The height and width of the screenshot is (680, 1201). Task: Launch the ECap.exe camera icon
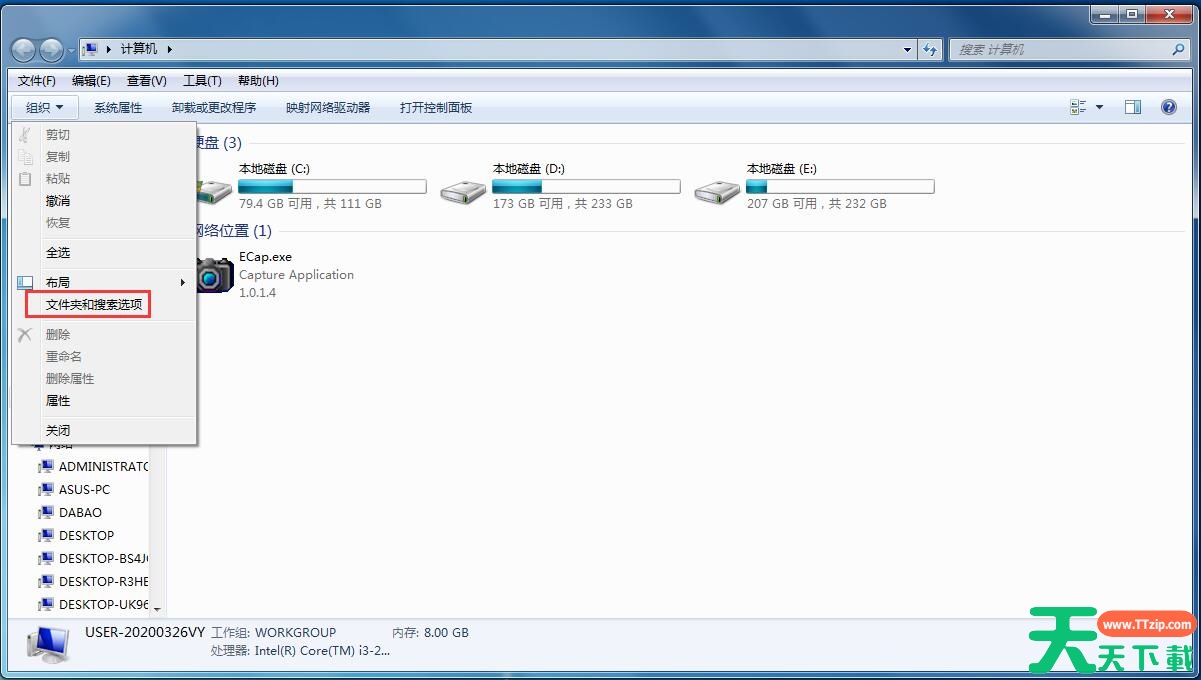pyautogui.click(x=213, y=274)
